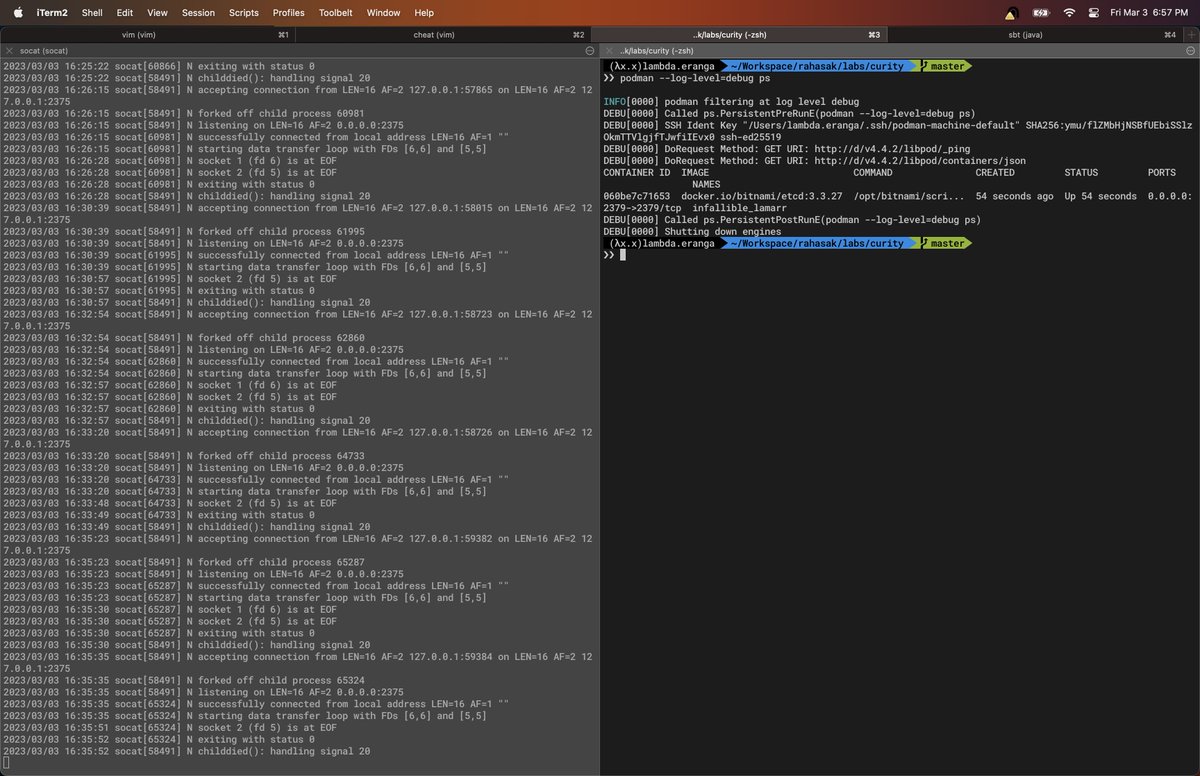
Task: Switch to the cheat (vim) tab
Action: click(434, 34)
